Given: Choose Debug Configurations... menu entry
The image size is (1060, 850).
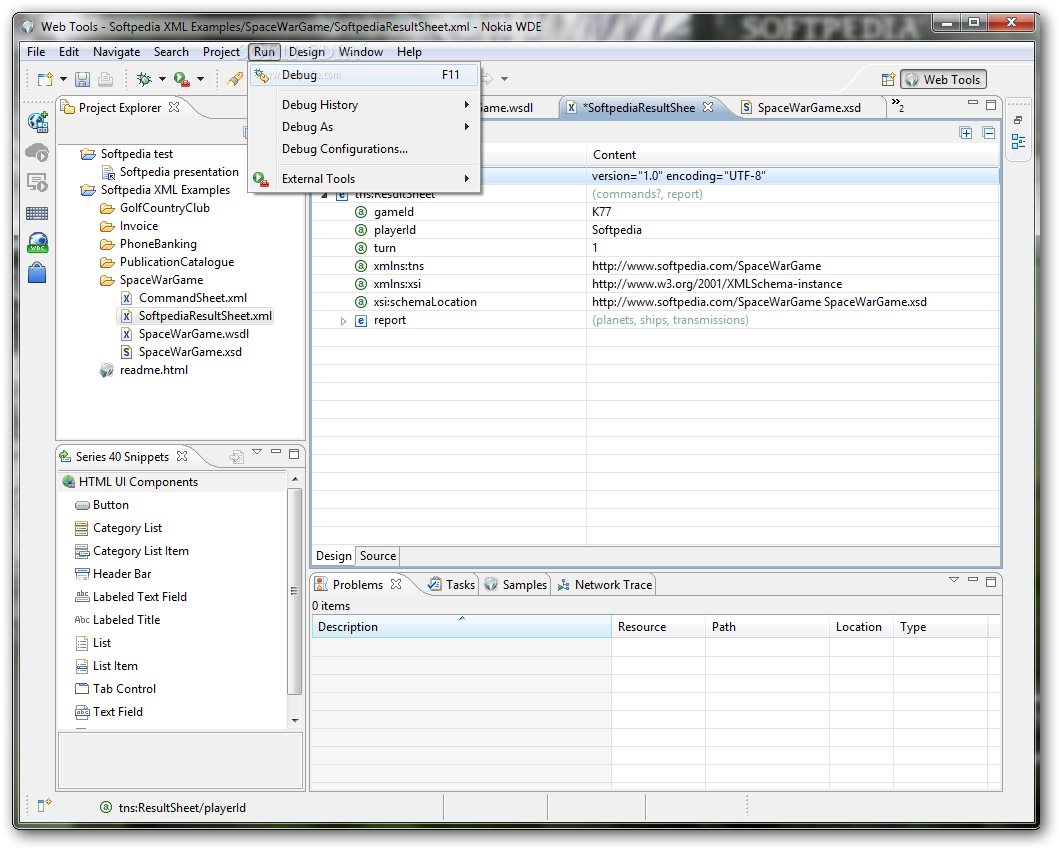Looking at the screenshot, I should coord(364,149).
